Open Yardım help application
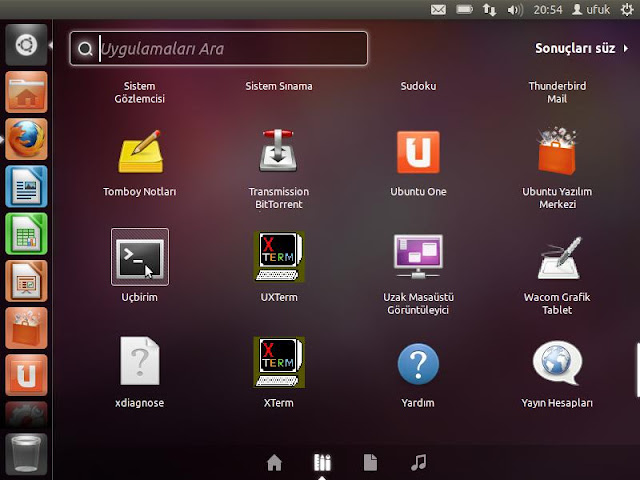The image size is (640, 480). 418,364
